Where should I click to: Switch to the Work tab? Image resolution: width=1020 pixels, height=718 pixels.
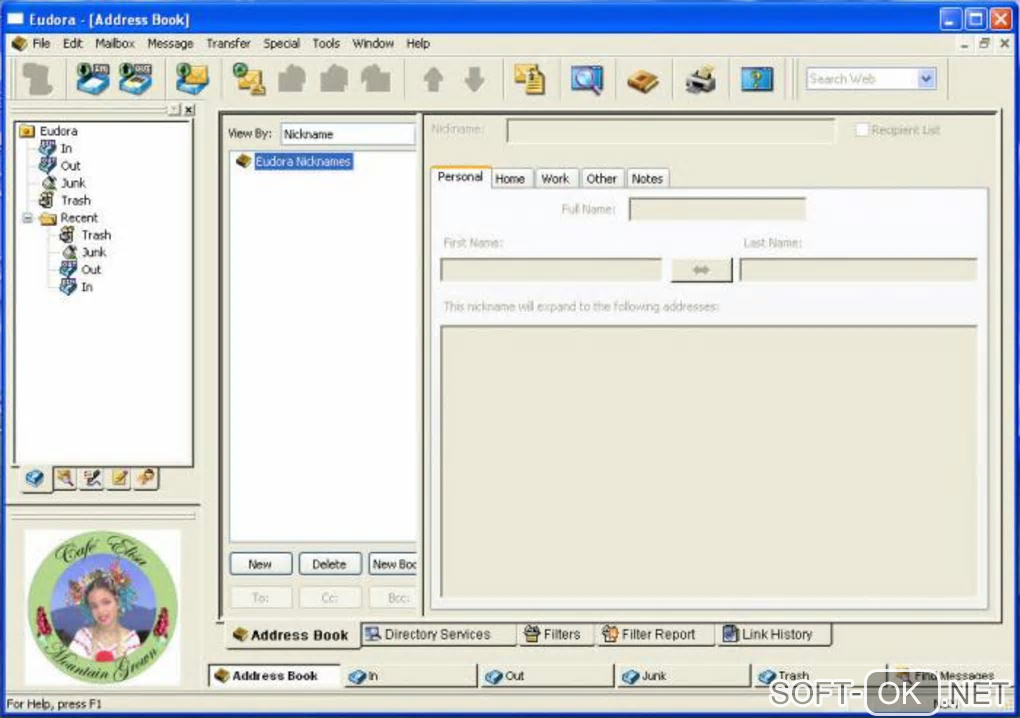555,179
